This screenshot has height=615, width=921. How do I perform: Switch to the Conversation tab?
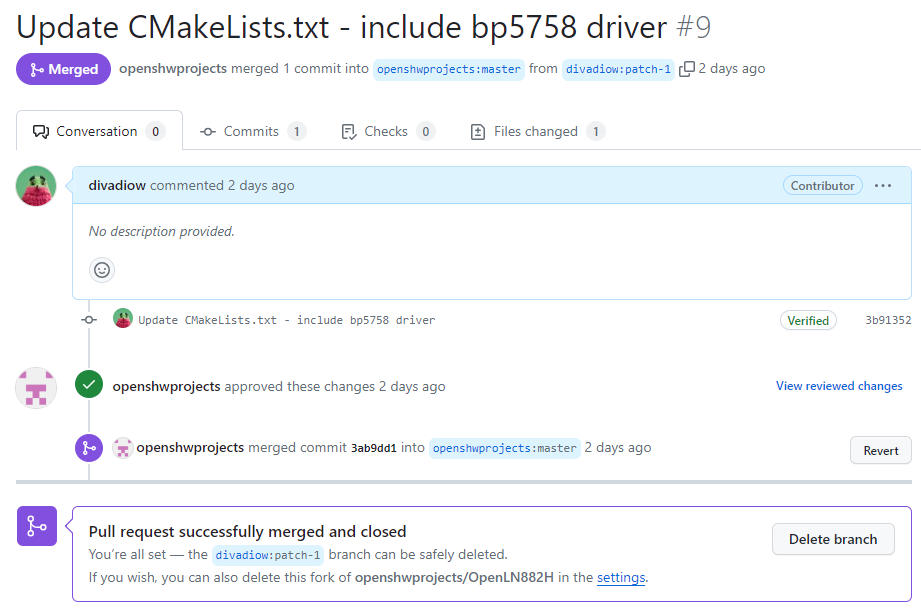[99, 132]
